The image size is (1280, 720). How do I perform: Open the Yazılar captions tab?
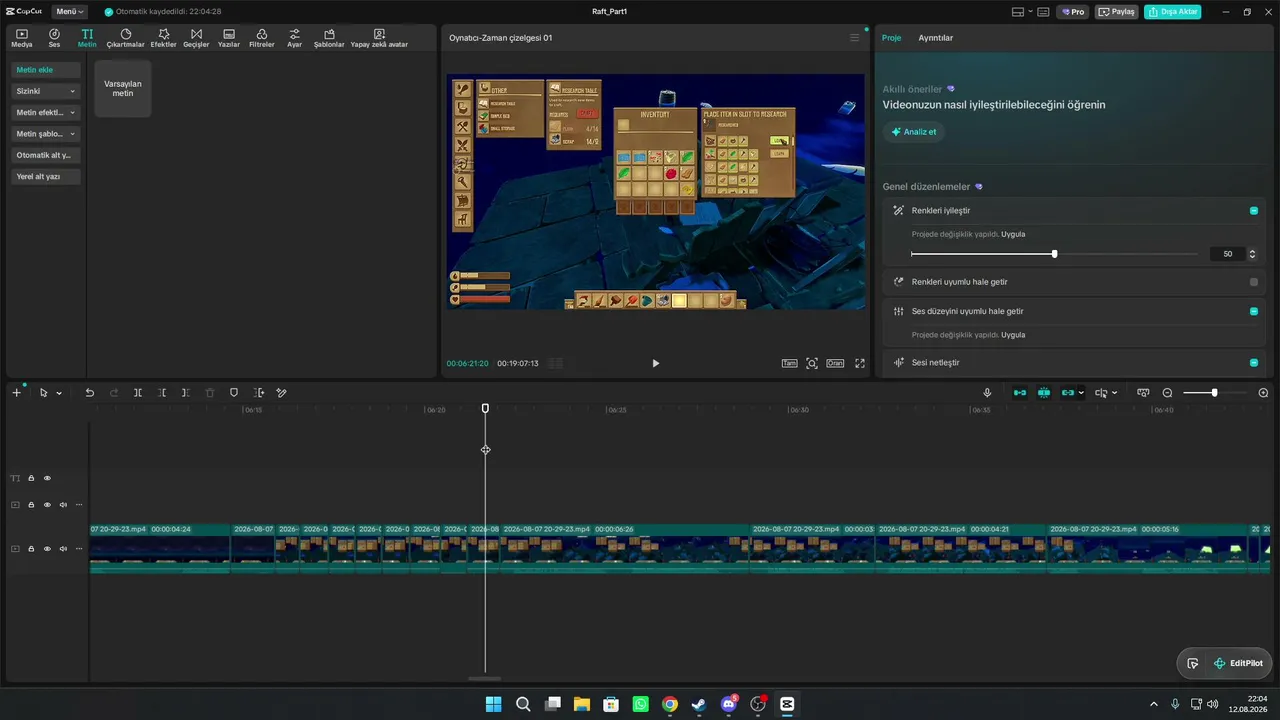pos(229,38)
